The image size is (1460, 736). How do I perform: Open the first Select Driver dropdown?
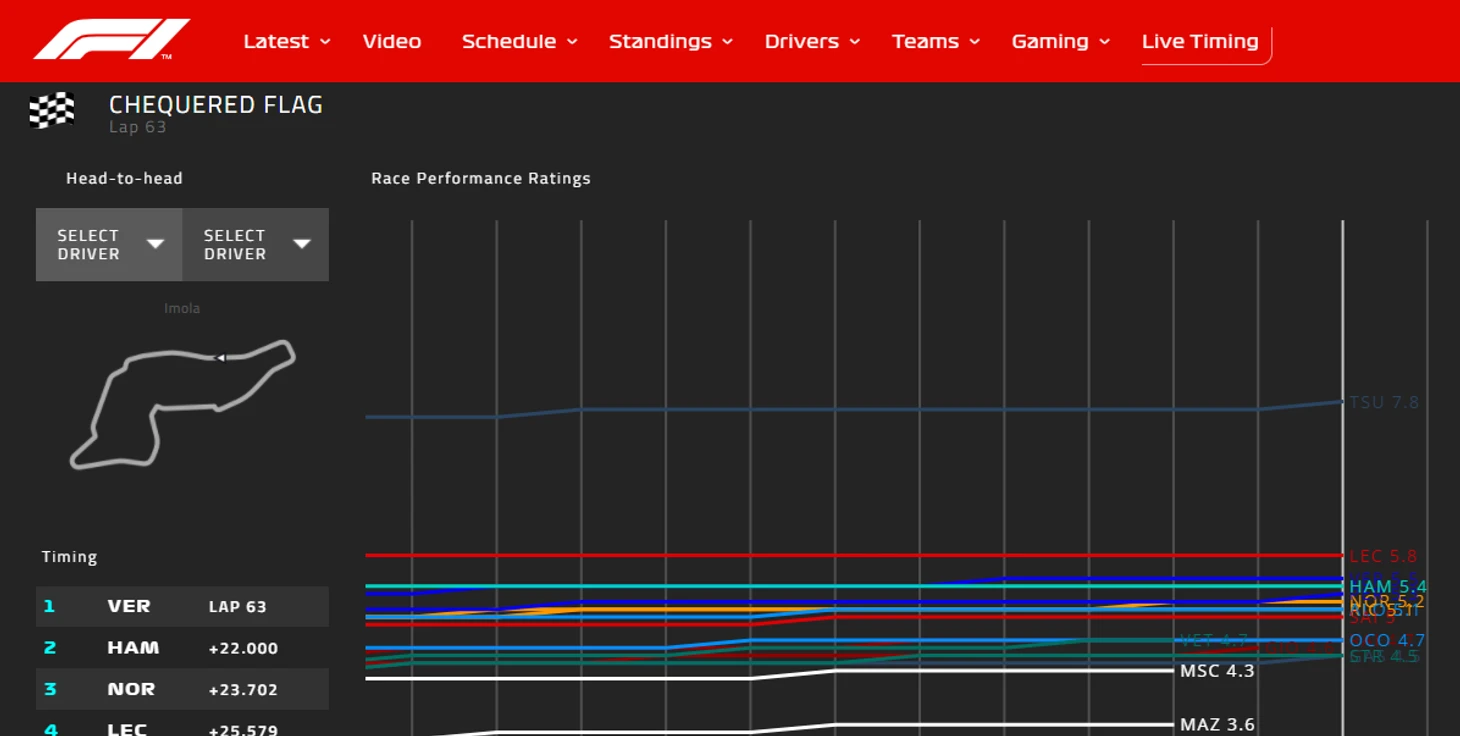click(109, 245)
